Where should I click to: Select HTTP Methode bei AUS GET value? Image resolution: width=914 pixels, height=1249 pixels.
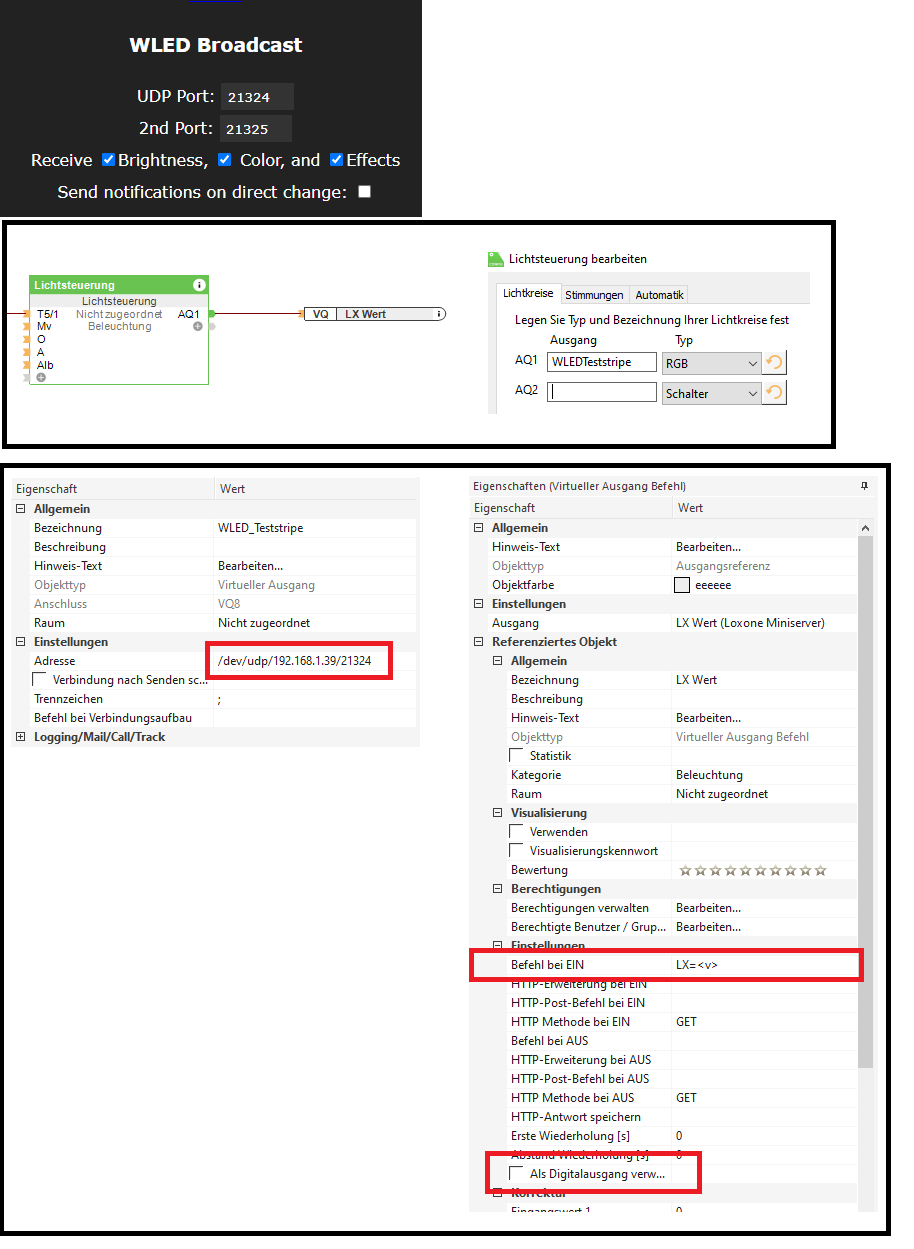[x=686, y=1098]
